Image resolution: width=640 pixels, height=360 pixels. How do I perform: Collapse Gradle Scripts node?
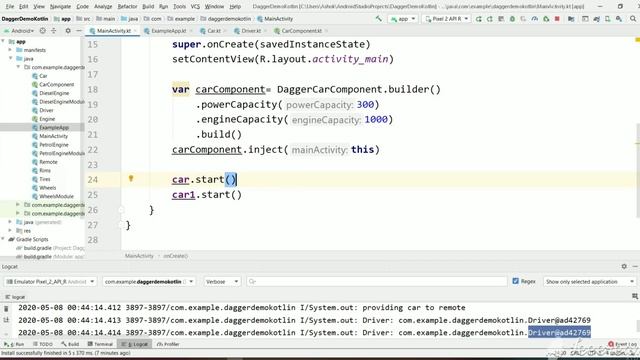click(3, 239)
